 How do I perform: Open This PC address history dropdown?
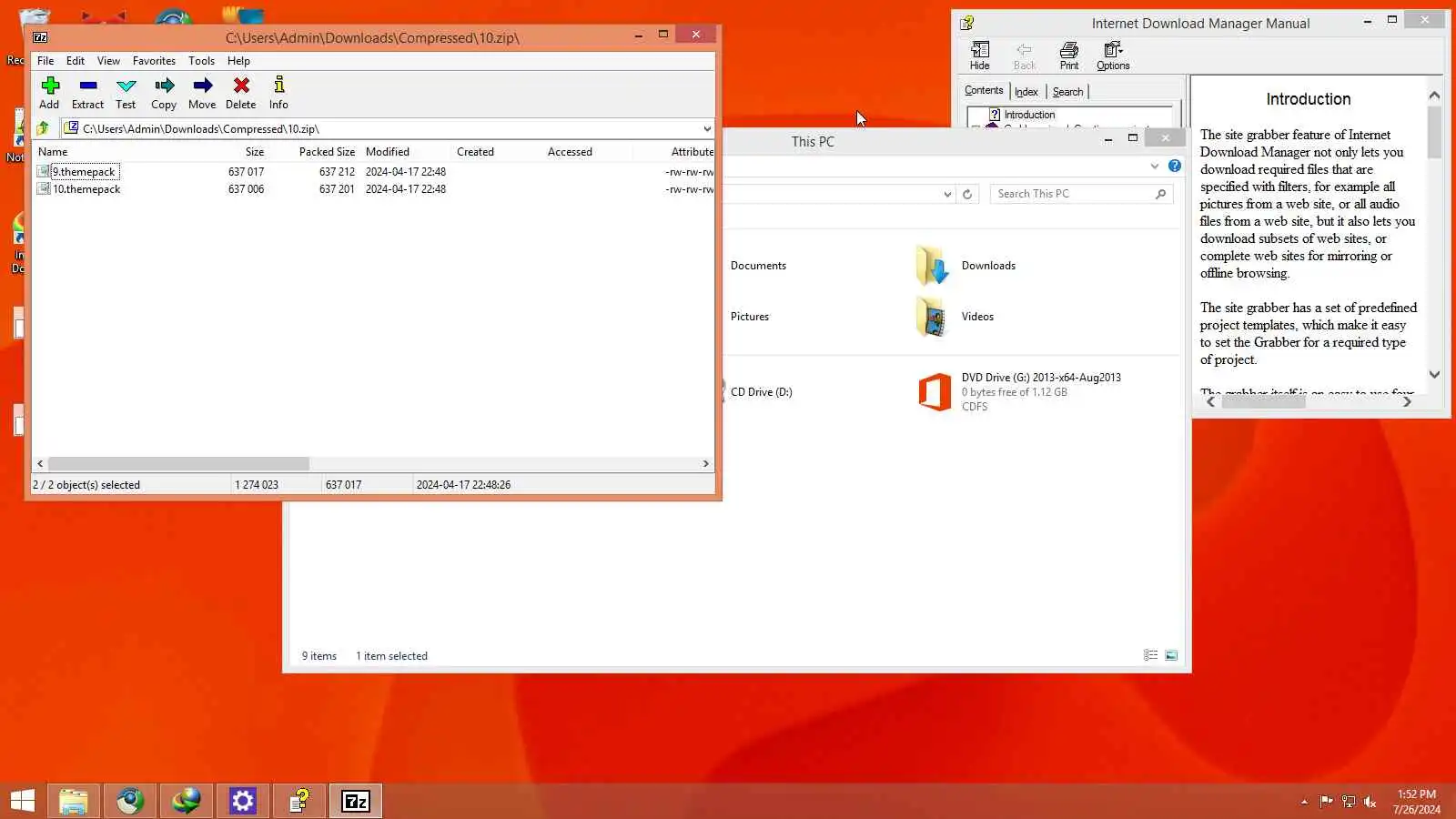tap(947, 194)
